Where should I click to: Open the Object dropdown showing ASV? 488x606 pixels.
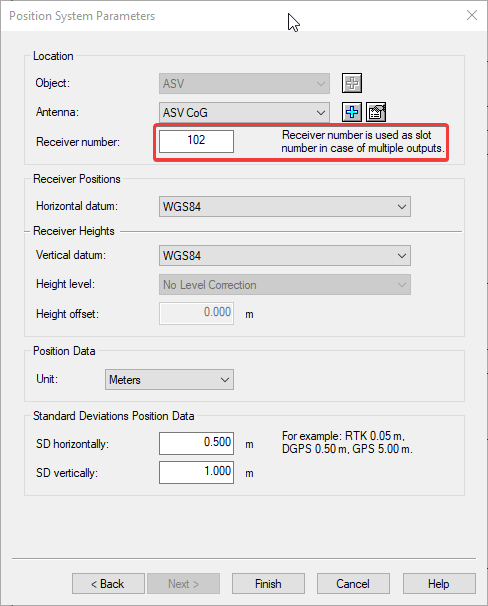click(244, 83)
